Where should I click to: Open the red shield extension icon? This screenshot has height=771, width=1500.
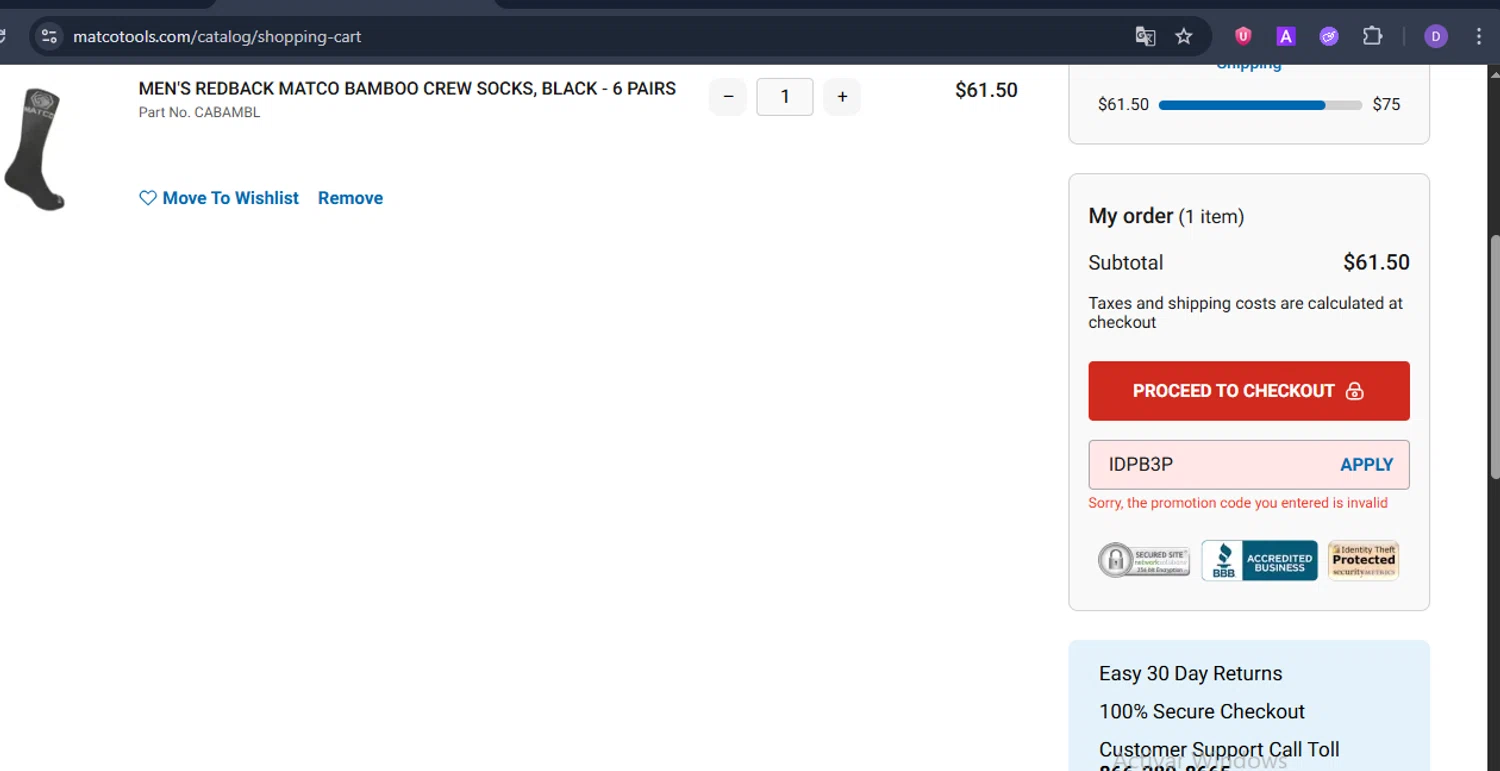pos(1243,36)
